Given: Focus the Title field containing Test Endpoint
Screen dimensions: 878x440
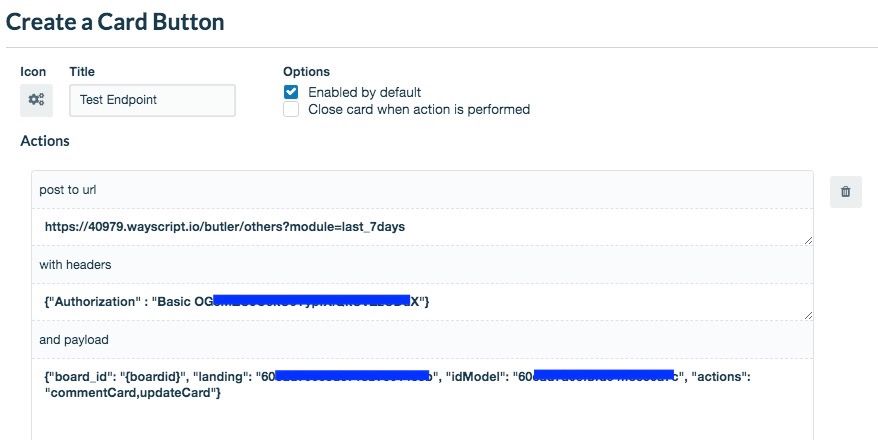Looking at the screenshot, I should [152, 100].
